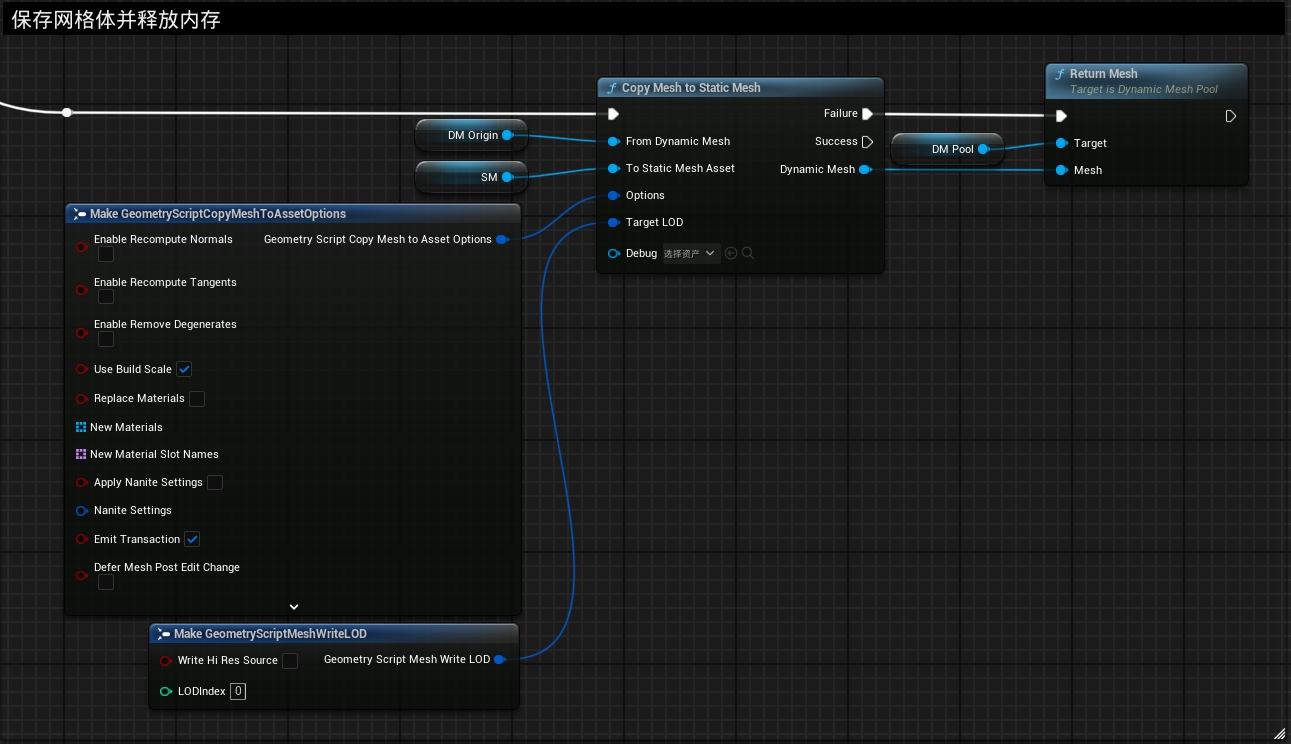1291x744 pixels.
Task: Click the Return Mesh execution output pin
Action: pos(1231,116)
